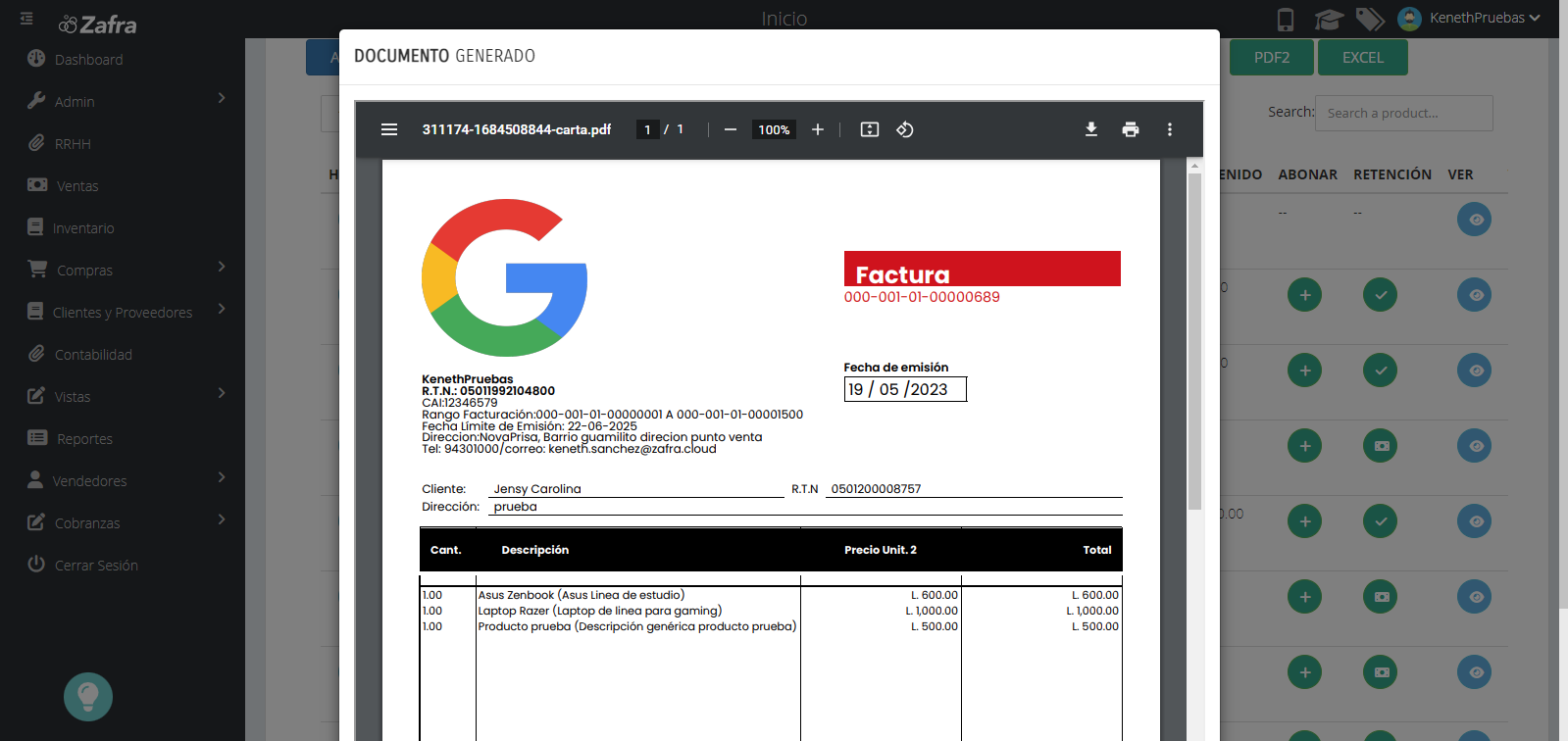Click the ABONAR column header

[x=1307, y=174]
